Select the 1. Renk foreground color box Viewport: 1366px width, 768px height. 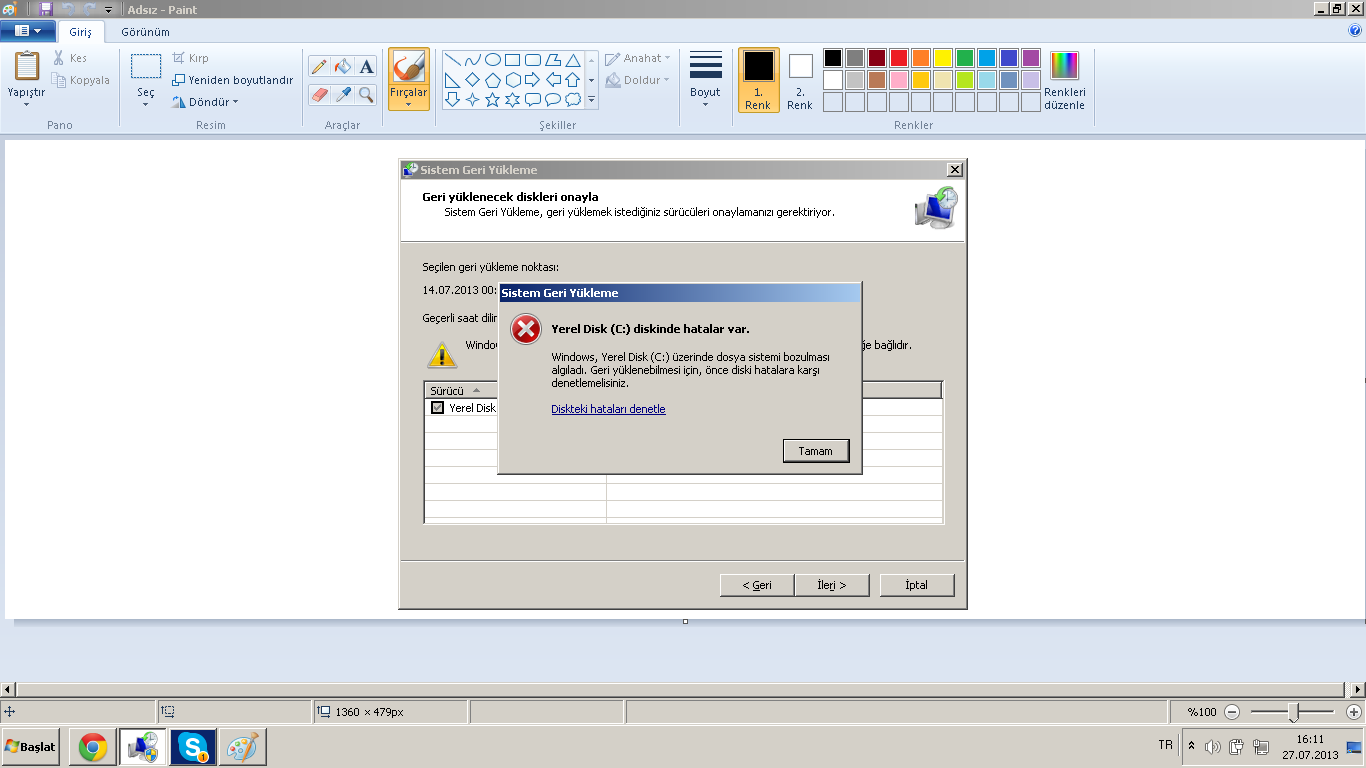[758, 80]
